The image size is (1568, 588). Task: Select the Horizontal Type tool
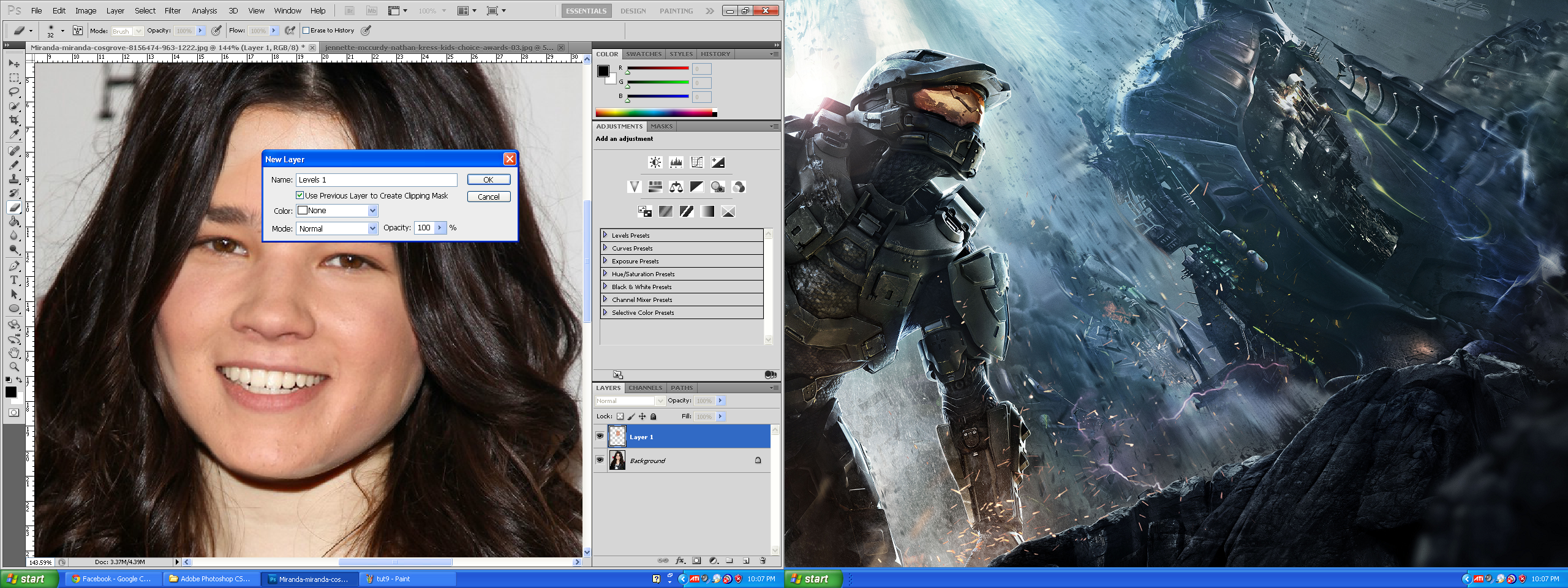[x=14, y=280]
